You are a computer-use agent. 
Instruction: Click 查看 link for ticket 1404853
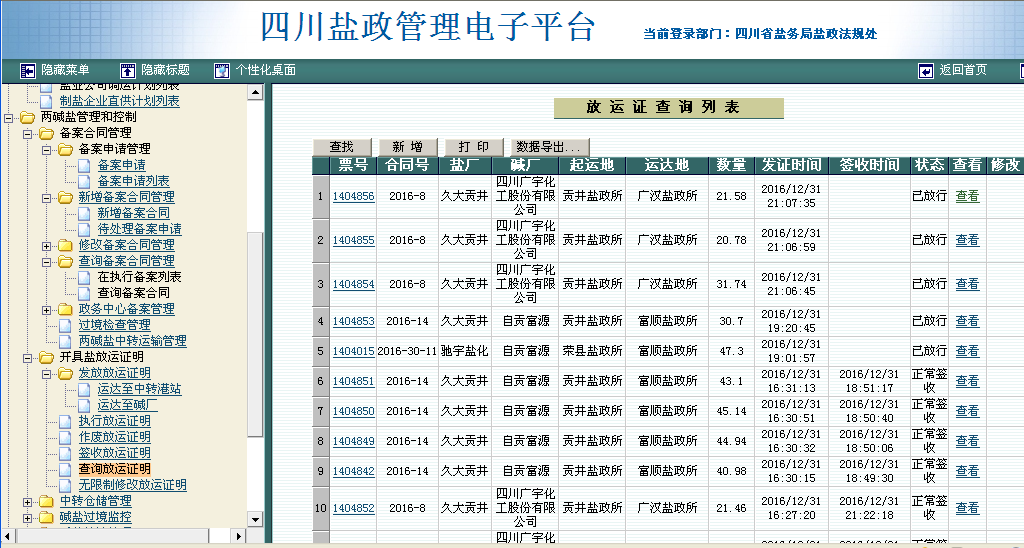(x=967, y=321)
